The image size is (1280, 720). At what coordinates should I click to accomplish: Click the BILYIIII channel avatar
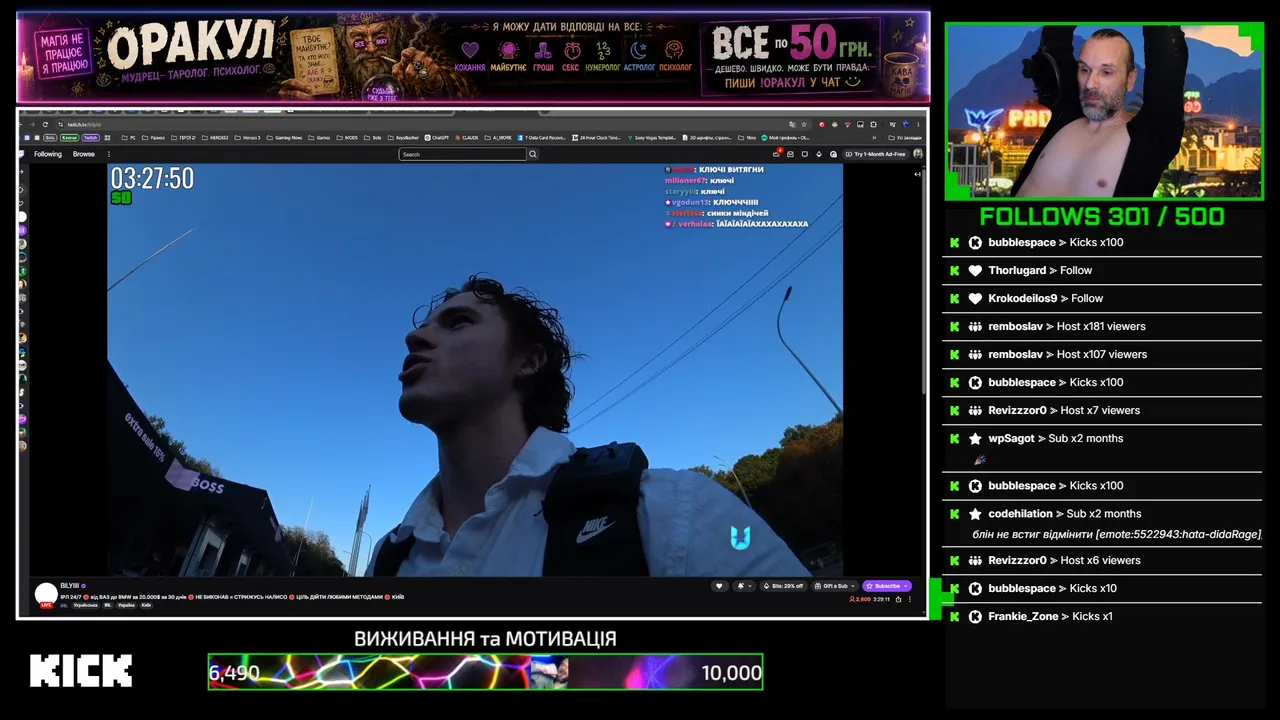coord(46,594)
